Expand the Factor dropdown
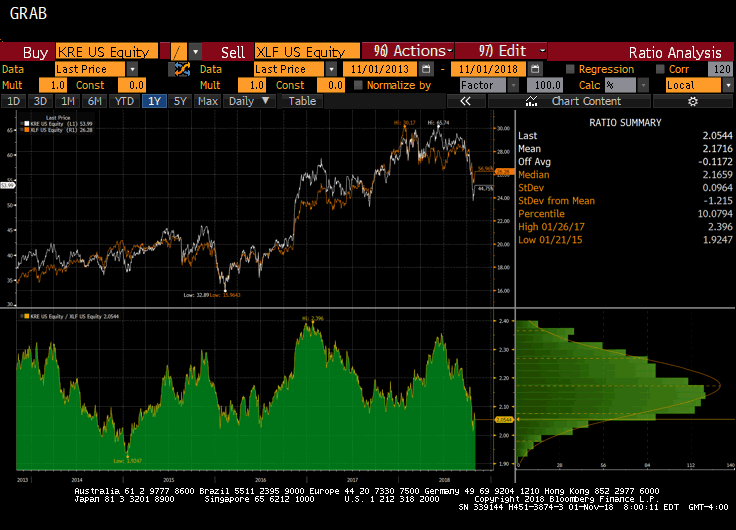 point(514,85)
